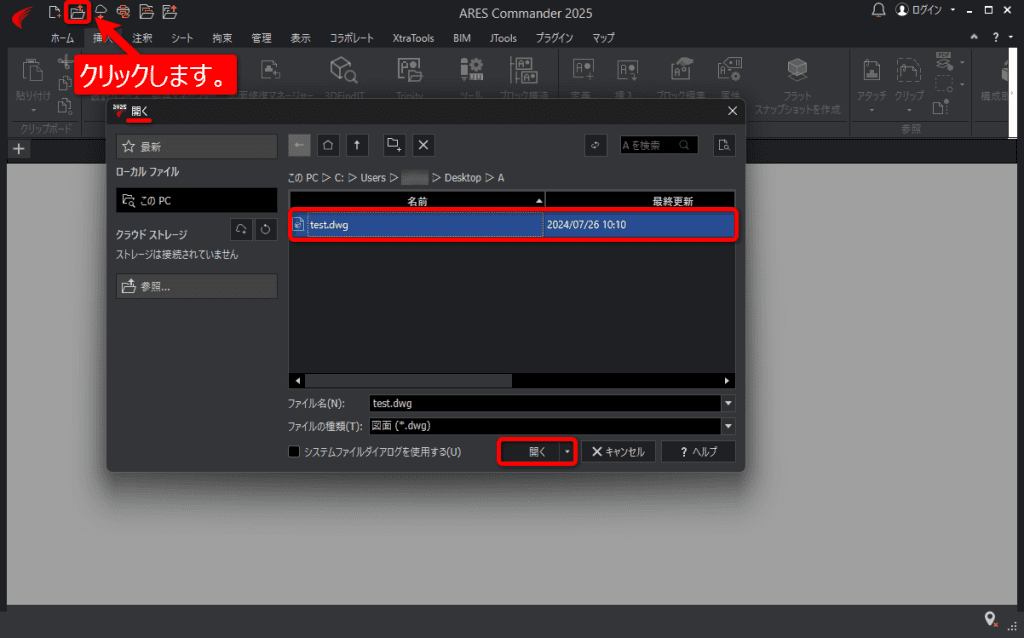The image size is (1024, 638).
Task: Click the キャンセル button
Action: pyautogui.click(x=618, y=451)
